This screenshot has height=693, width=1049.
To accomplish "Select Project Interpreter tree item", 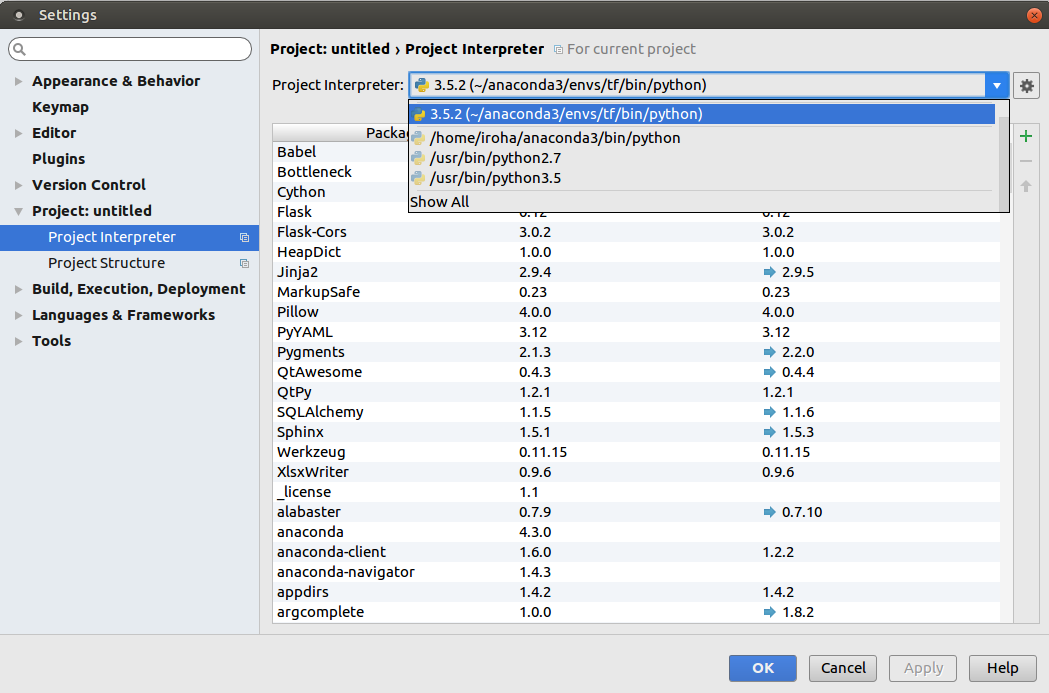I will pos(129,237).
